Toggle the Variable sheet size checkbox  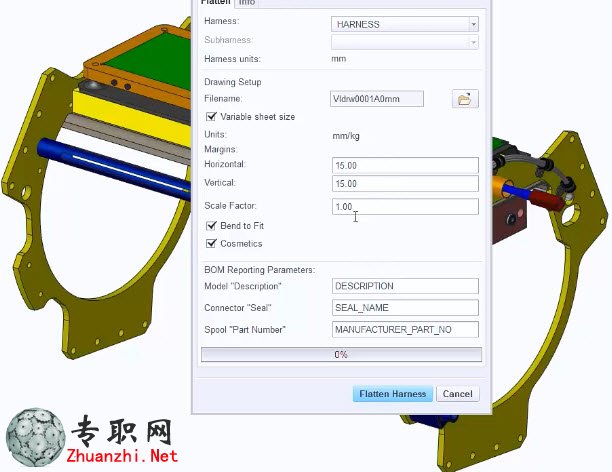point(211,116)
